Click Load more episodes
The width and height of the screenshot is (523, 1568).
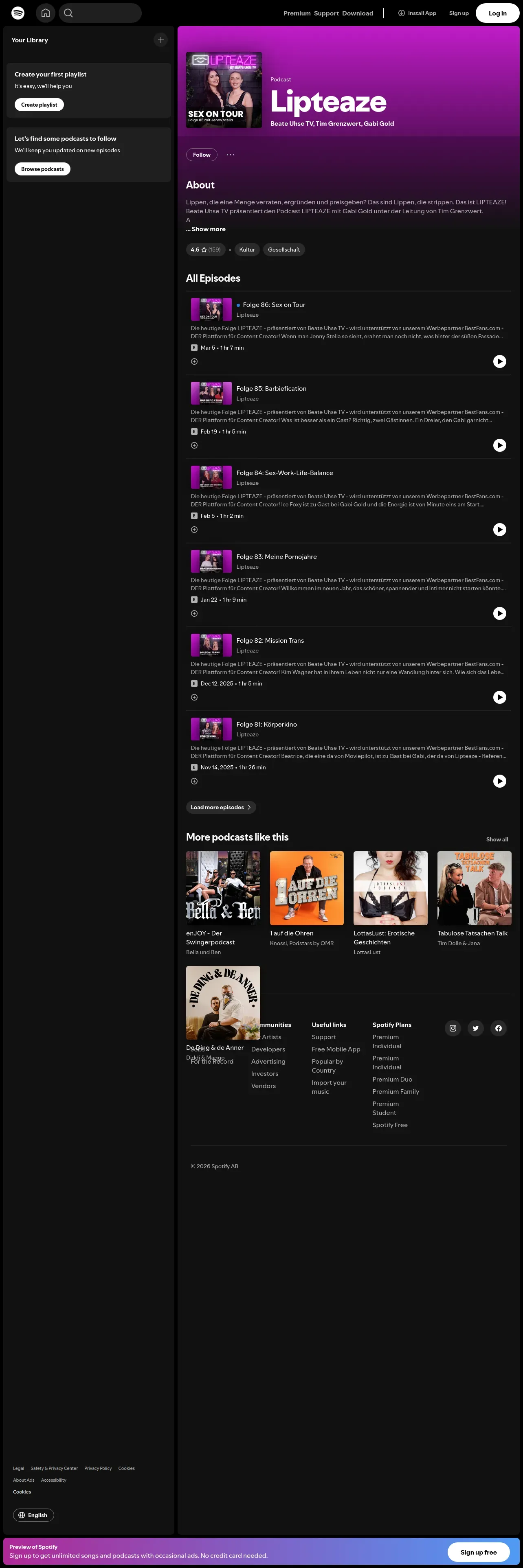tap(220, 808)
